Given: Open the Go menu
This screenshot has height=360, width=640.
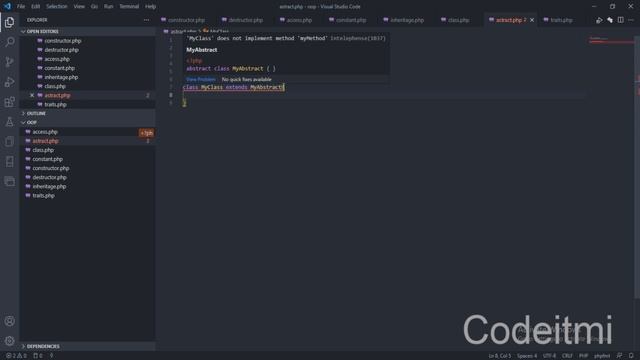Looking at the screenshot, I should pos(94,6).
